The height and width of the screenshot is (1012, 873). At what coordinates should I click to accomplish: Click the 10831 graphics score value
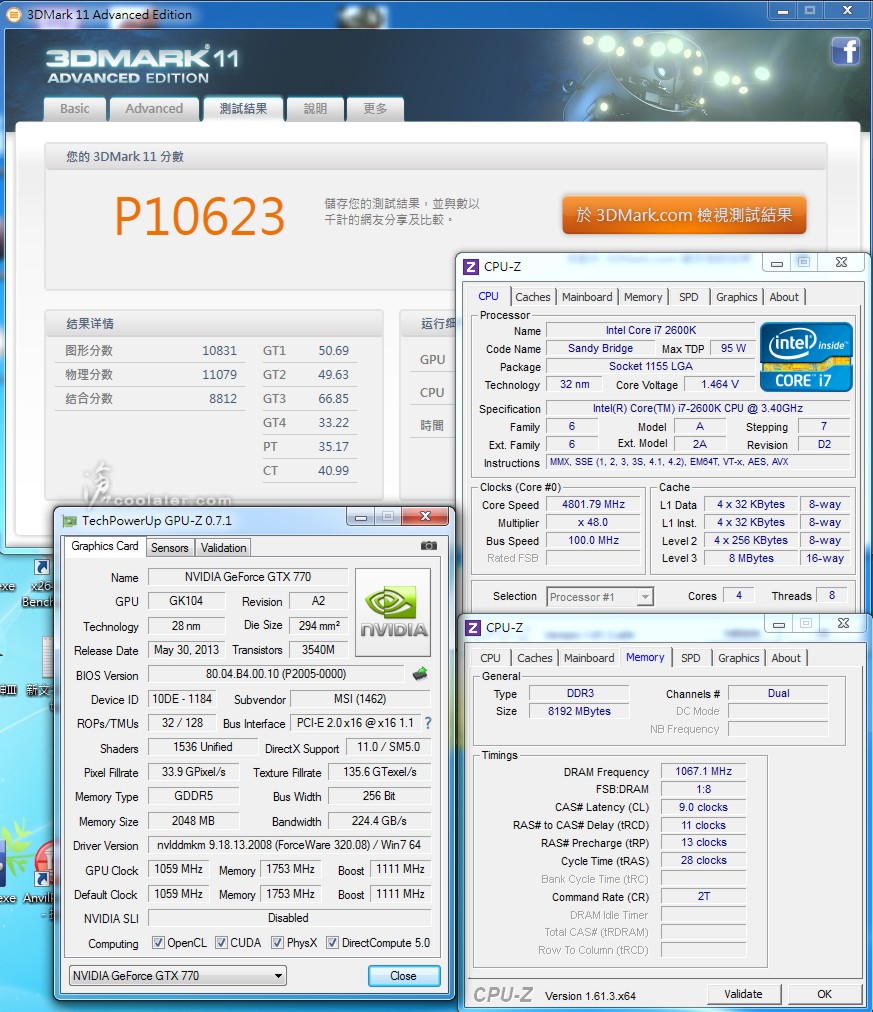(219, 350)
